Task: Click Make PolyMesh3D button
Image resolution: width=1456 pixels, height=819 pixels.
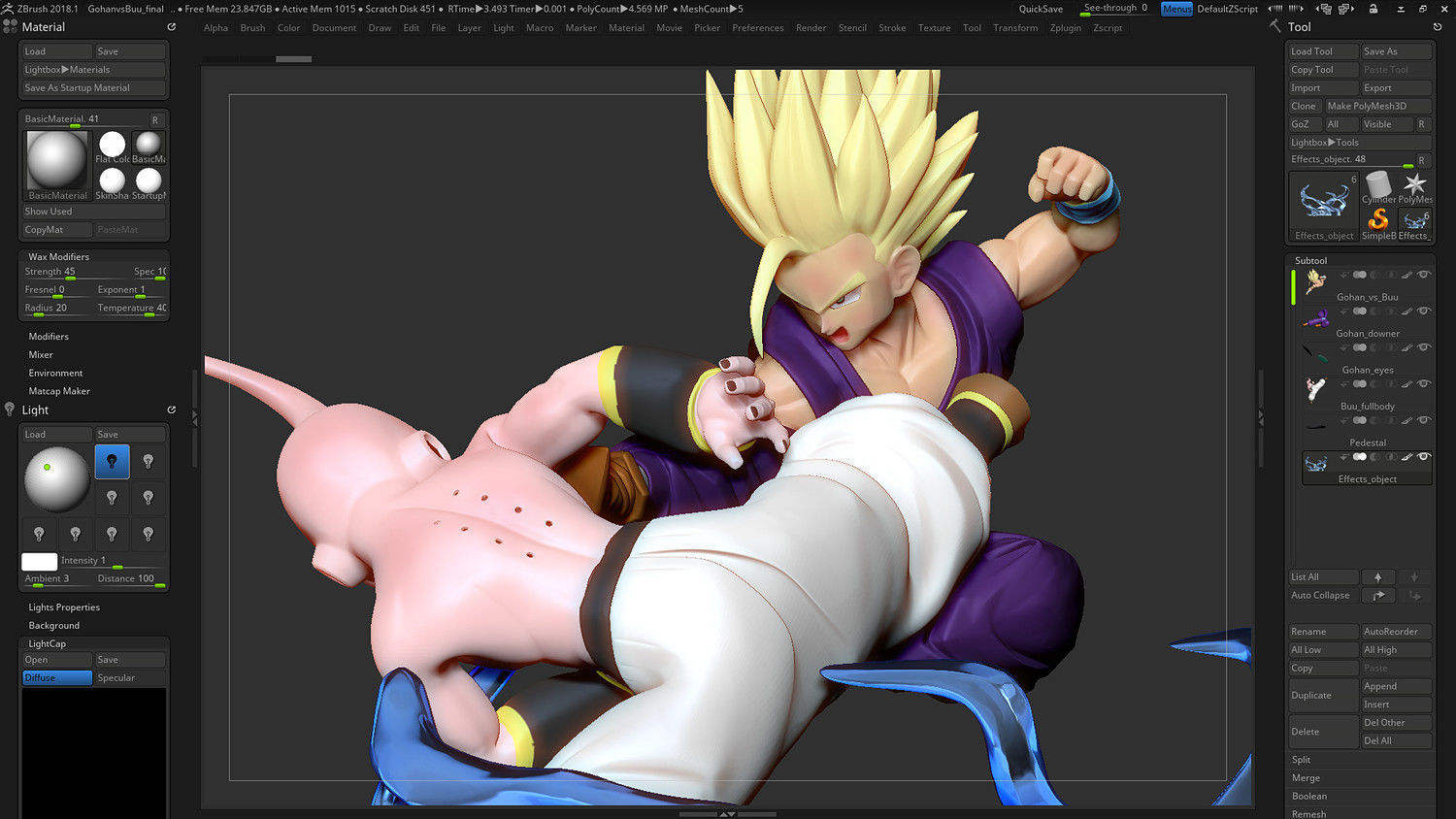Action: pos(1378,106)
